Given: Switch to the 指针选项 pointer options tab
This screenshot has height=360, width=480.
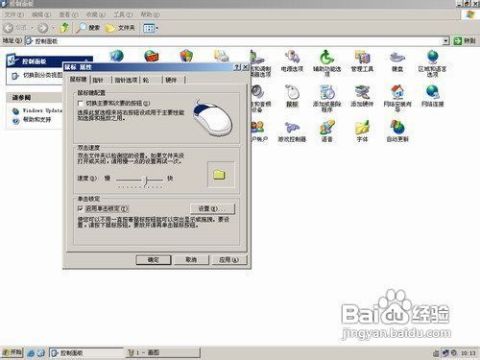Looking at the screenshot, I should point(126,80).
